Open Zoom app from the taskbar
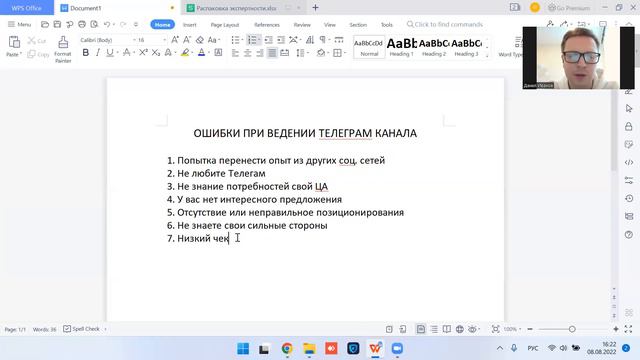The height and width of the screenshot is (360, 640). (x=397, y=349)
